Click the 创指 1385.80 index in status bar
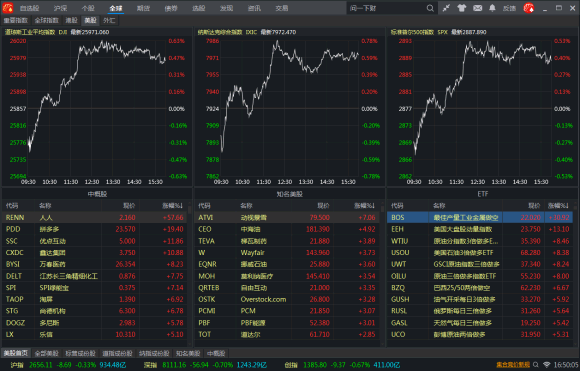The height and width of the screenshot is (371, 580). pyautogui.click(x=342, y=365)
